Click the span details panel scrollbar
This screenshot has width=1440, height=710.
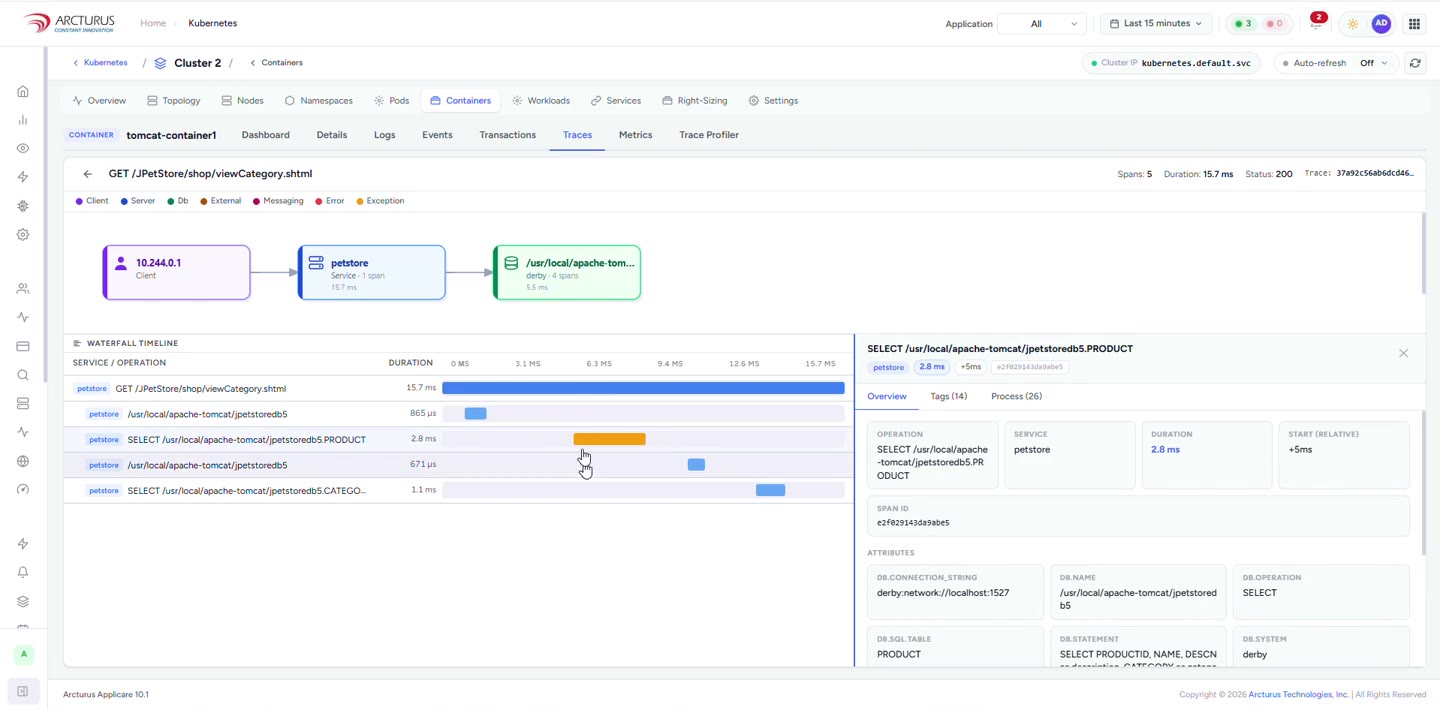pos(1424,483)
